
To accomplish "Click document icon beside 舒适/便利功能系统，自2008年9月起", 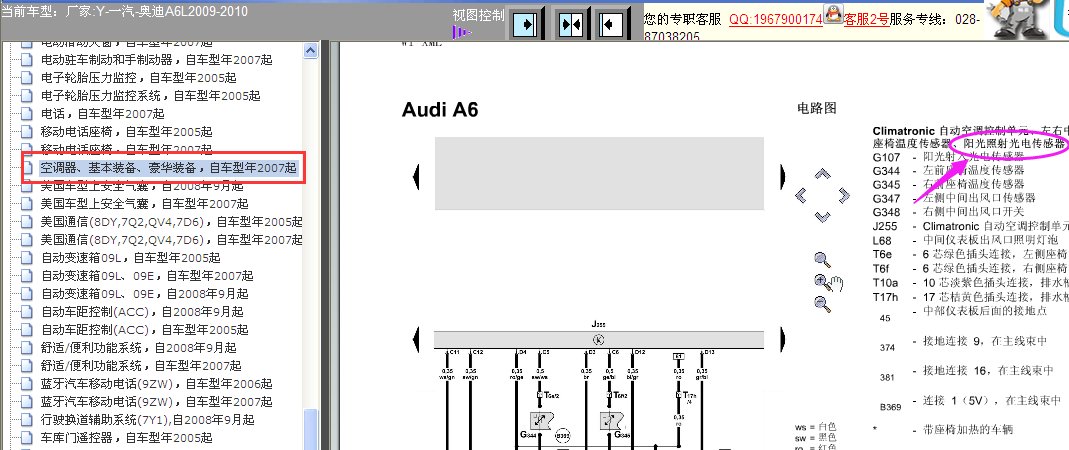I will pyautogui.click(x=27, y=348).
